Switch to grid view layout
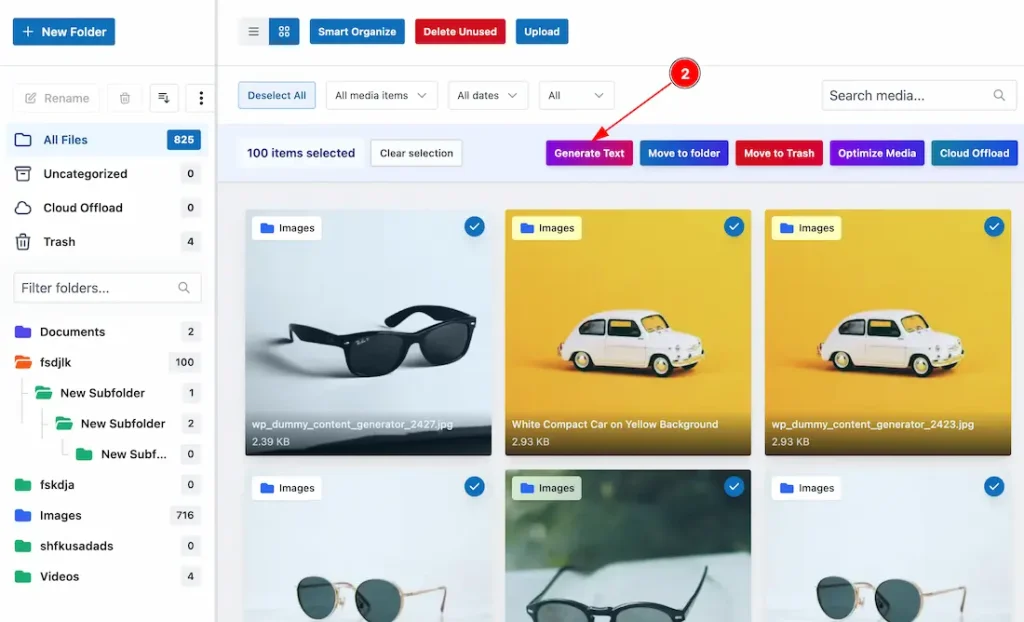The image size is (1024, 622). click(x=284, y=31)
